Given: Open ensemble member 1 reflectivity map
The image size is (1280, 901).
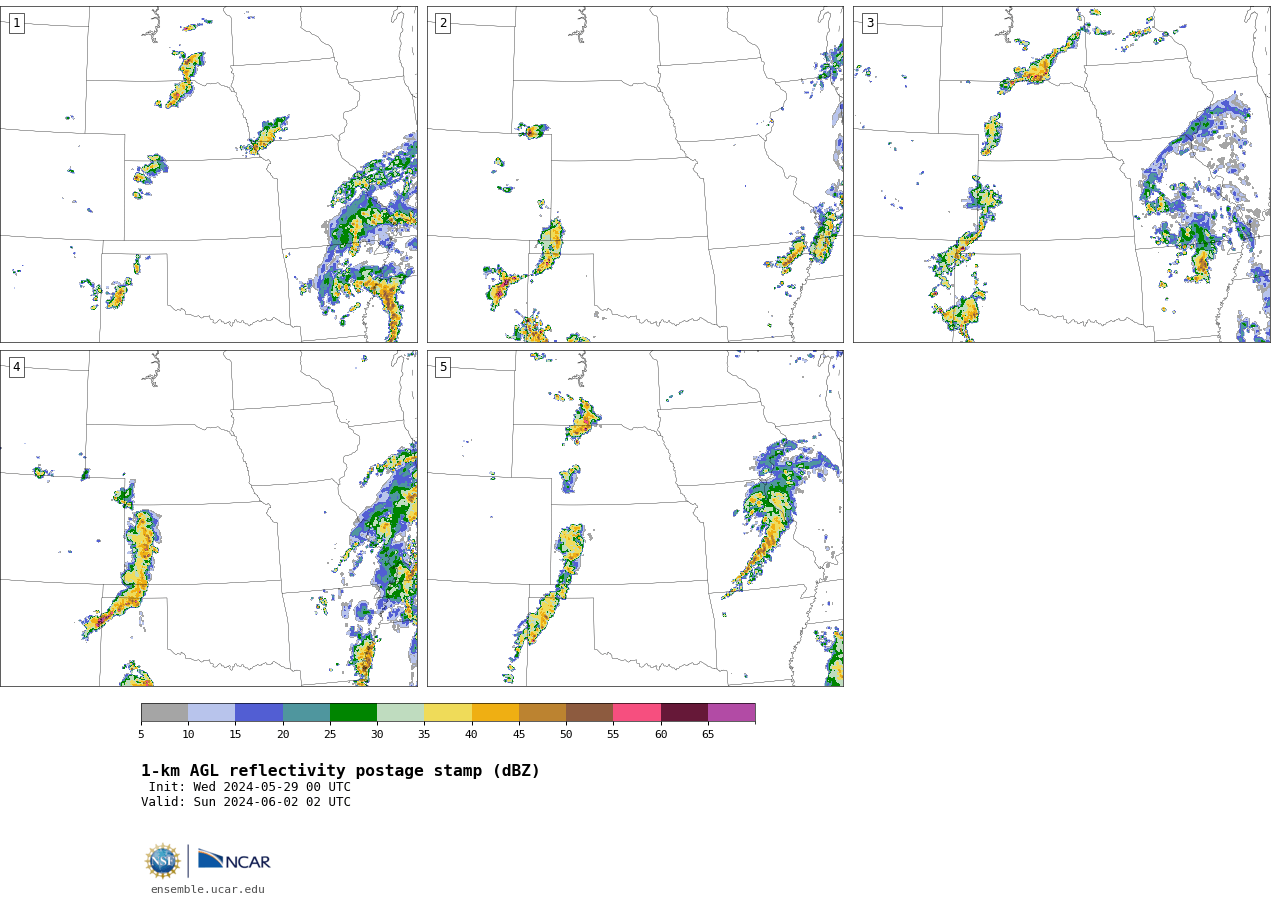Looking at the screenshot, I should [x=209, y=175].
